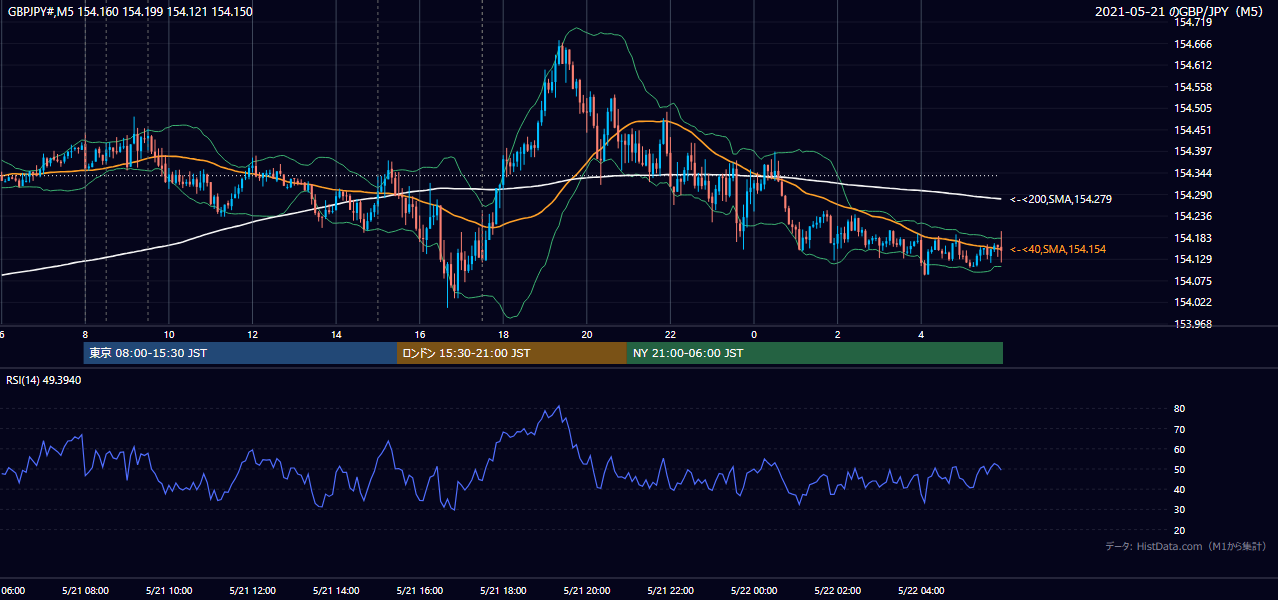Click price axis value 154.612
The height and width of the screenshot is (600, 1278).
[x=1194, y=65]
